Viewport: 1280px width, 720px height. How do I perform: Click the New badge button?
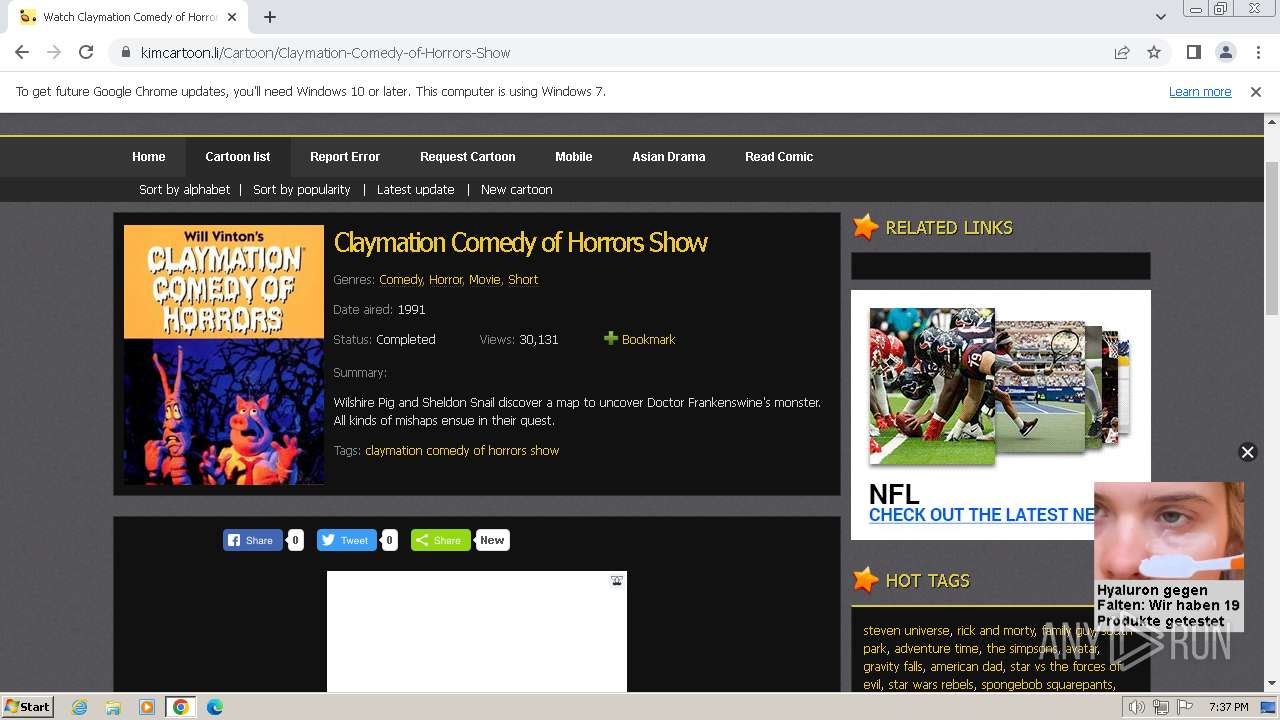[x=492, y=540]
